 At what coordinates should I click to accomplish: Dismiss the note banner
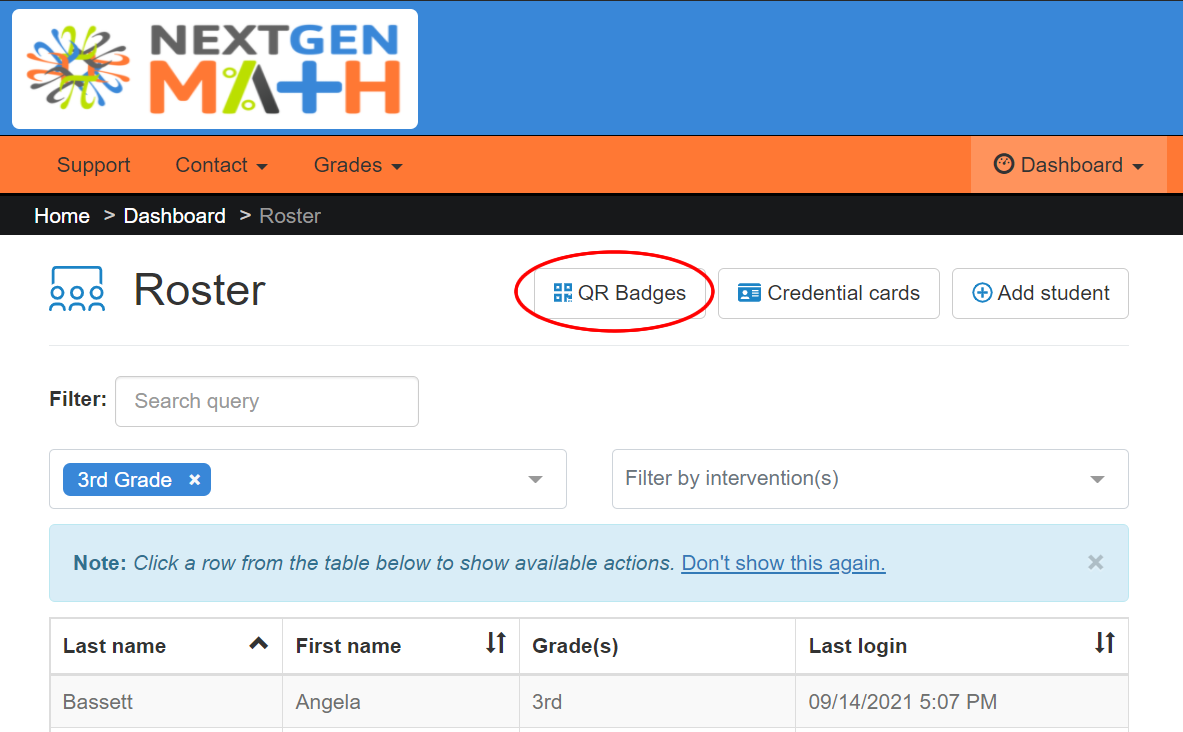pyautogui.click(x=1095, y=562)
